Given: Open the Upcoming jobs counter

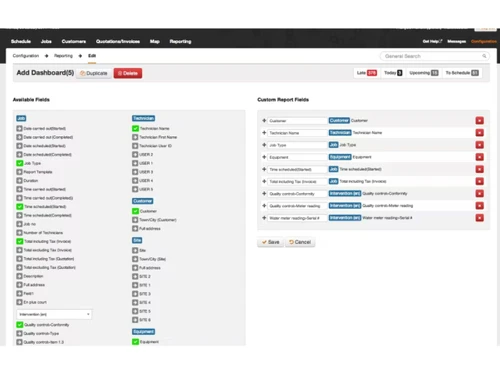Looking at the screenshot, I should click(424, 73).
